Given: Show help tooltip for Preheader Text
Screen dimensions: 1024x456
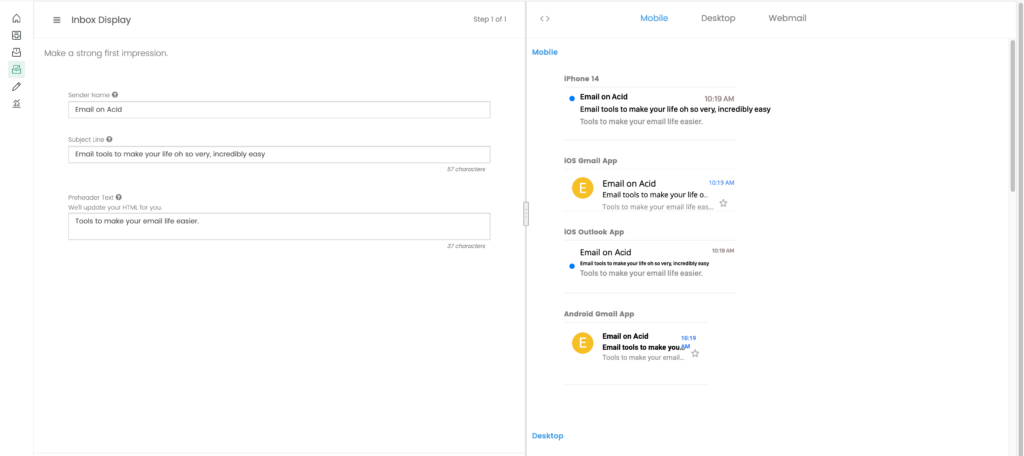Looking at the screenshot, I should coord(119,197).
